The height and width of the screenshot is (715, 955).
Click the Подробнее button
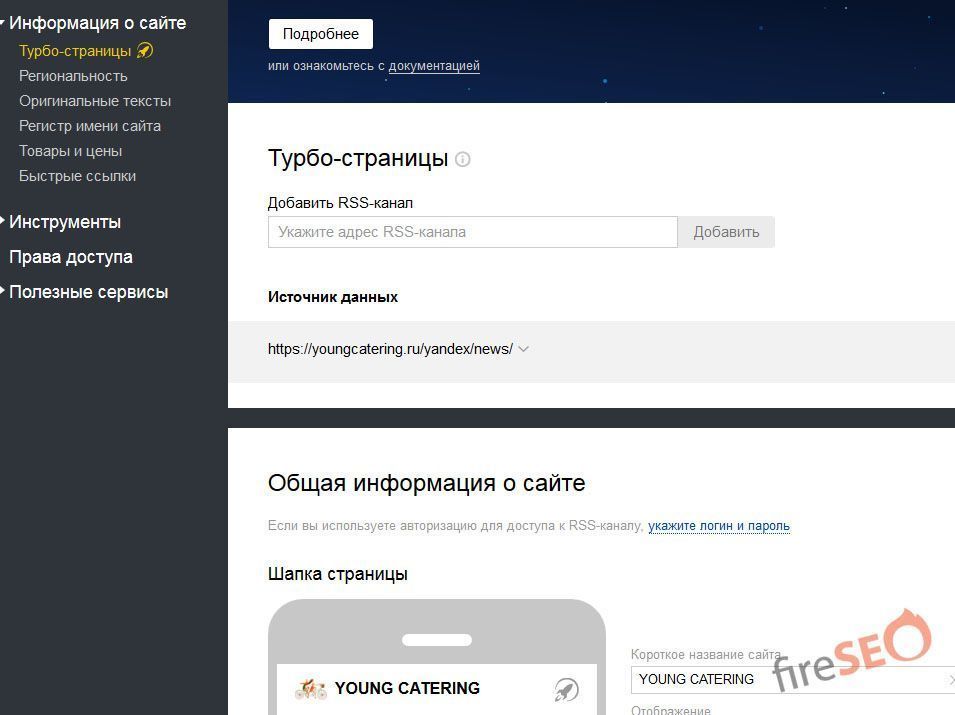[x=320, y=33]
